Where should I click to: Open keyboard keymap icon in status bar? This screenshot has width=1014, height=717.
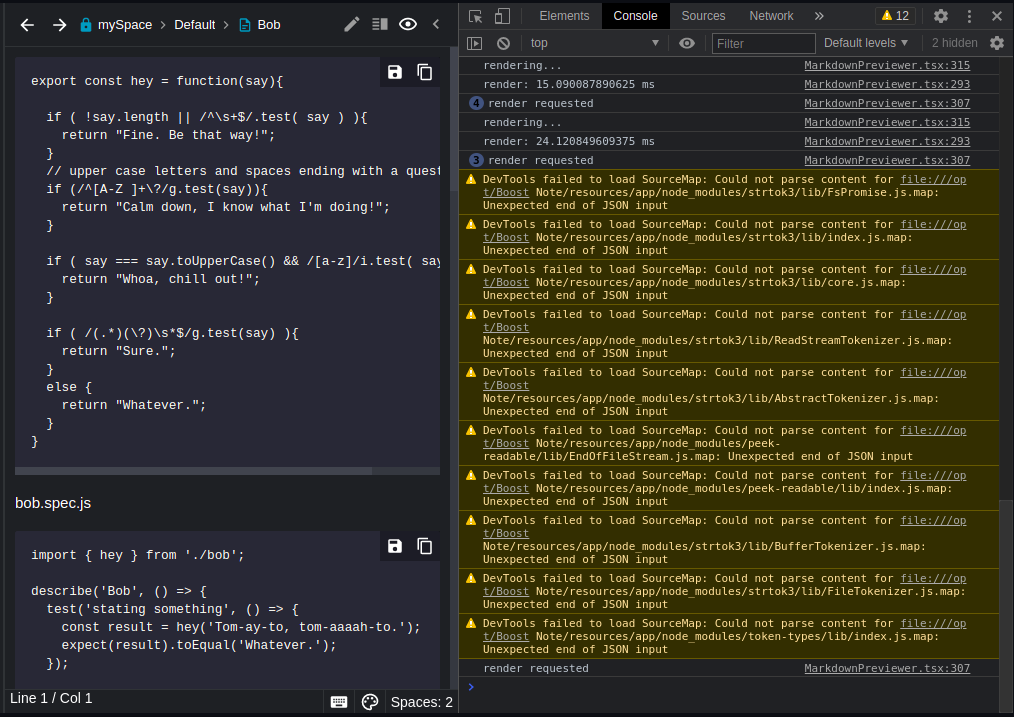339,701
